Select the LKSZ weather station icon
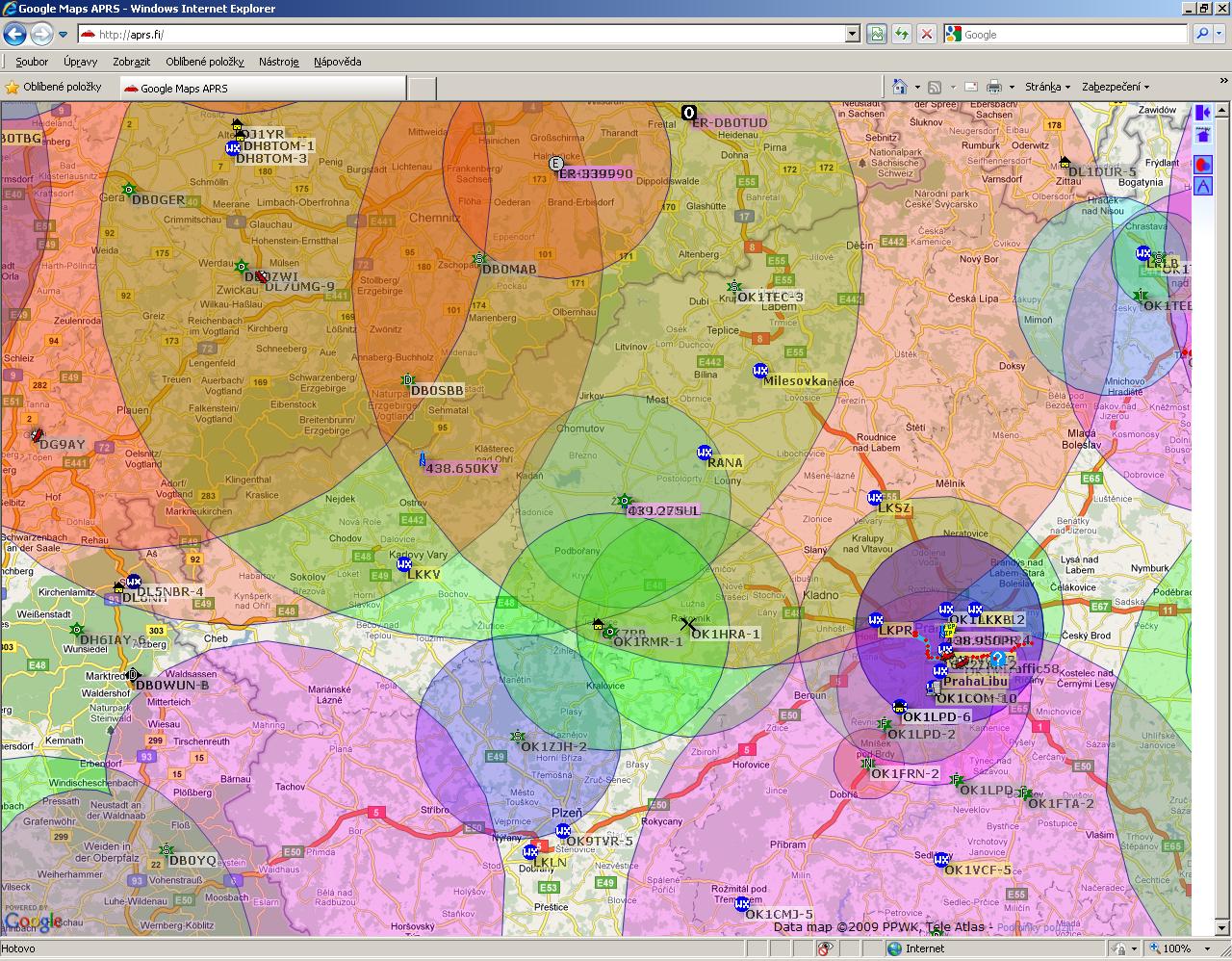 point(875,498)
